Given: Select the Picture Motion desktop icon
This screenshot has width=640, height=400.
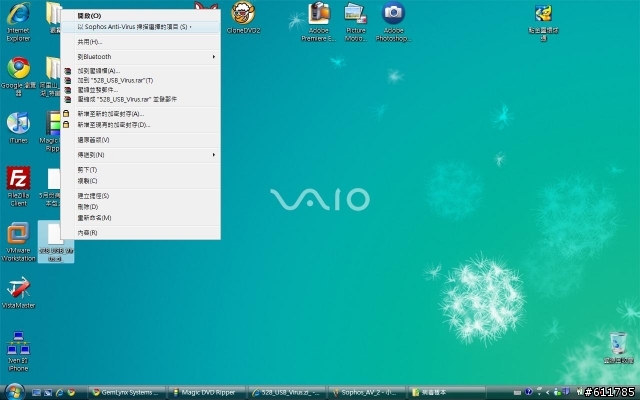Looking at the screenshot, I should [356, 22].
